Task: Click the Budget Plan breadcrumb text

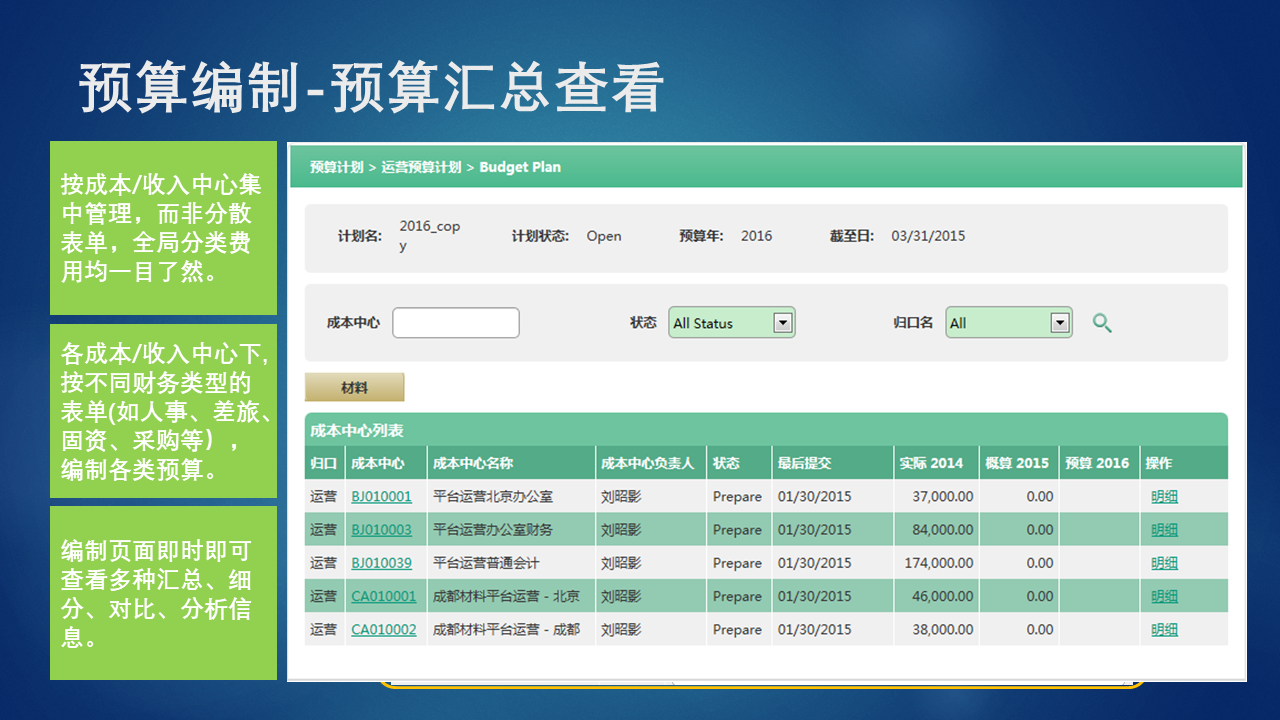Action: [520, 167]
